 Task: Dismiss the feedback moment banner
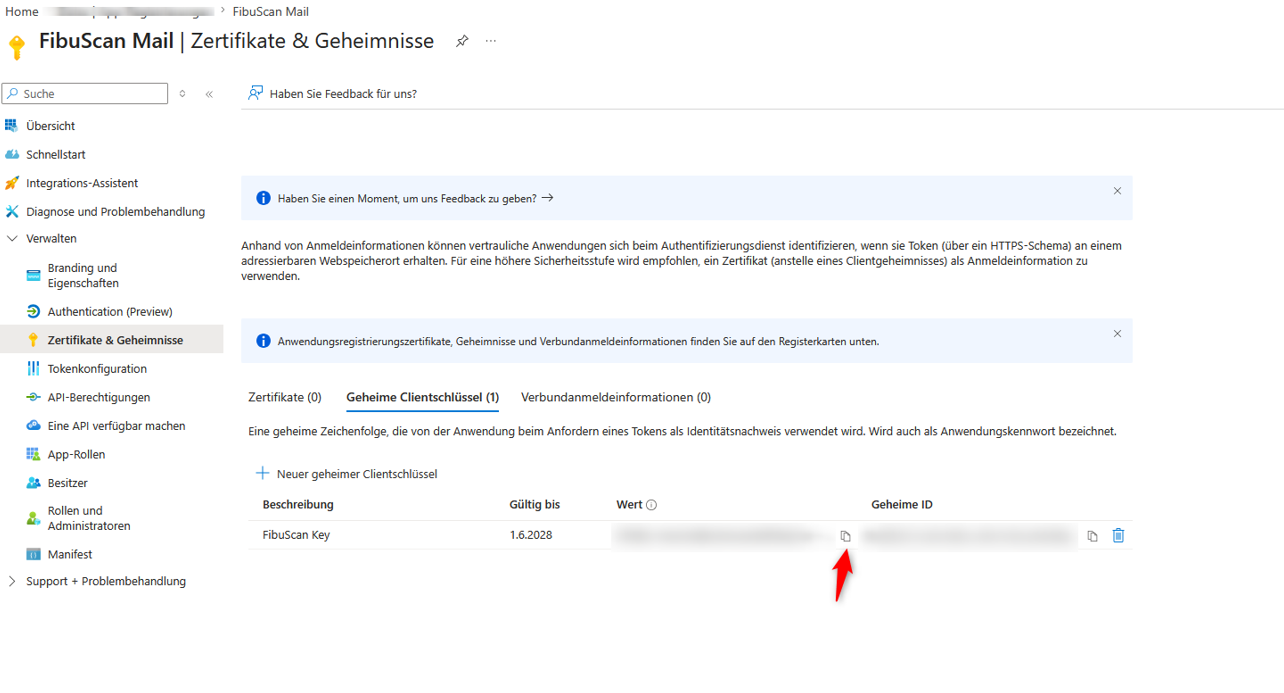coord(1117,191)
